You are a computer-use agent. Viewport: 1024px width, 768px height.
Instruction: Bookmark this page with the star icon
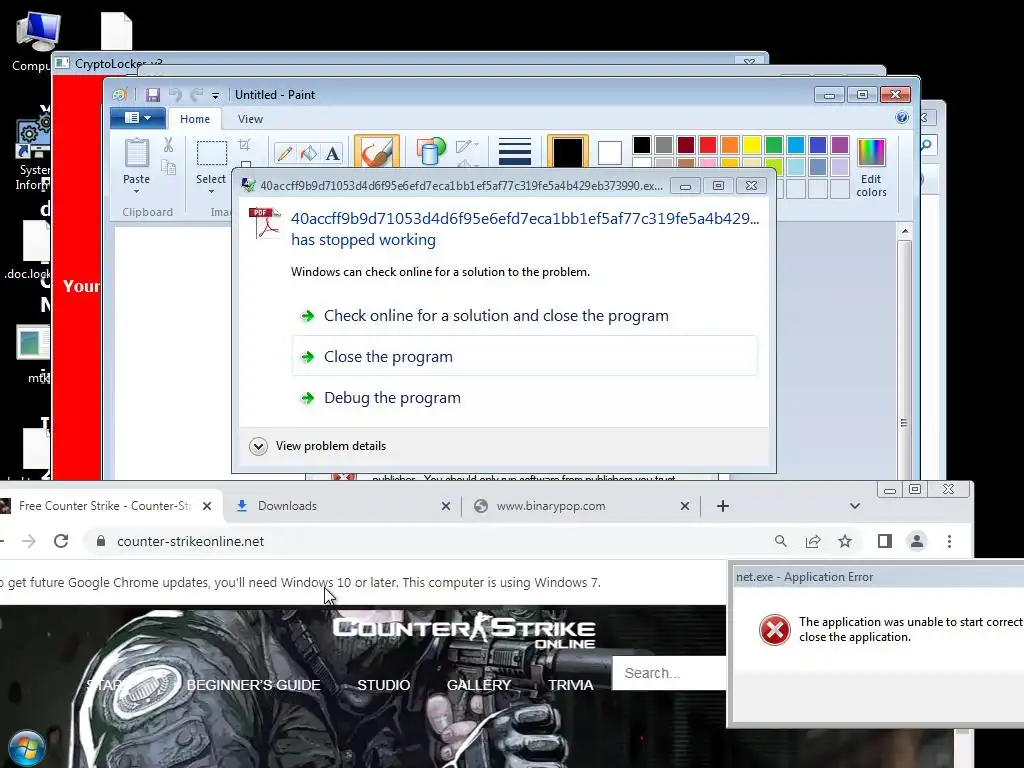845,541
